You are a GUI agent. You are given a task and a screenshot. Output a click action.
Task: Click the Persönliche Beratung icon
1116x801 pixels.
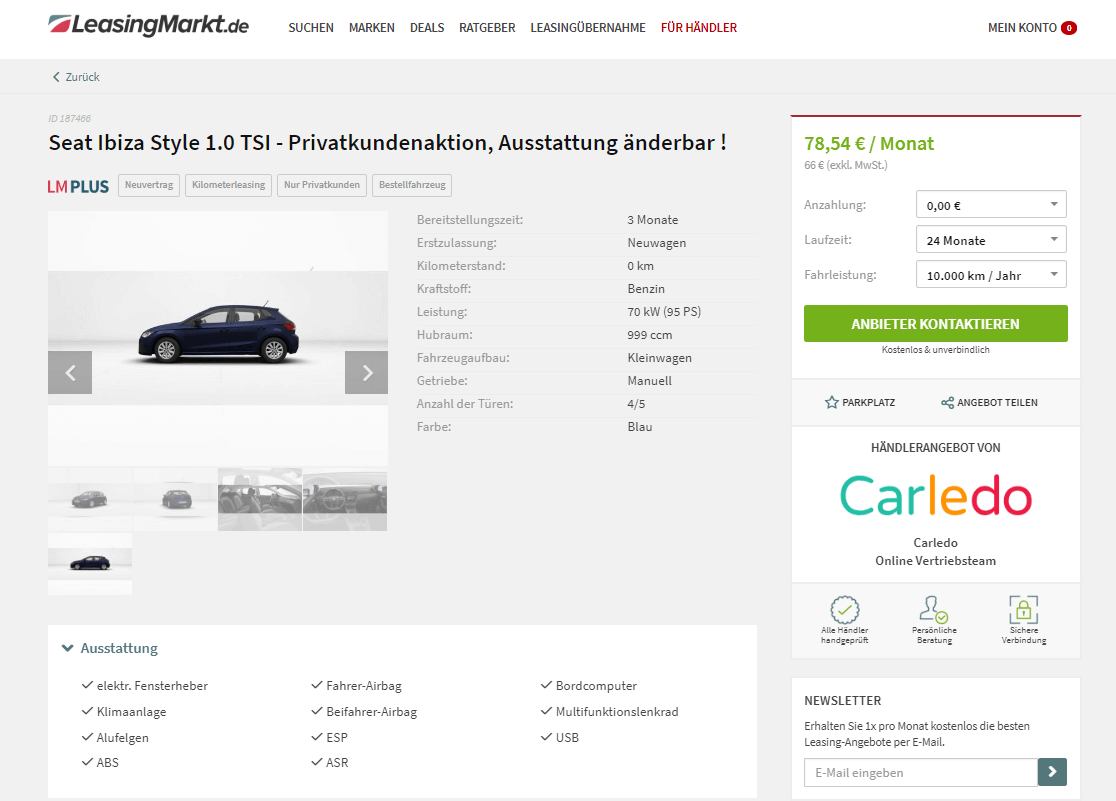[x=933, y=609]
